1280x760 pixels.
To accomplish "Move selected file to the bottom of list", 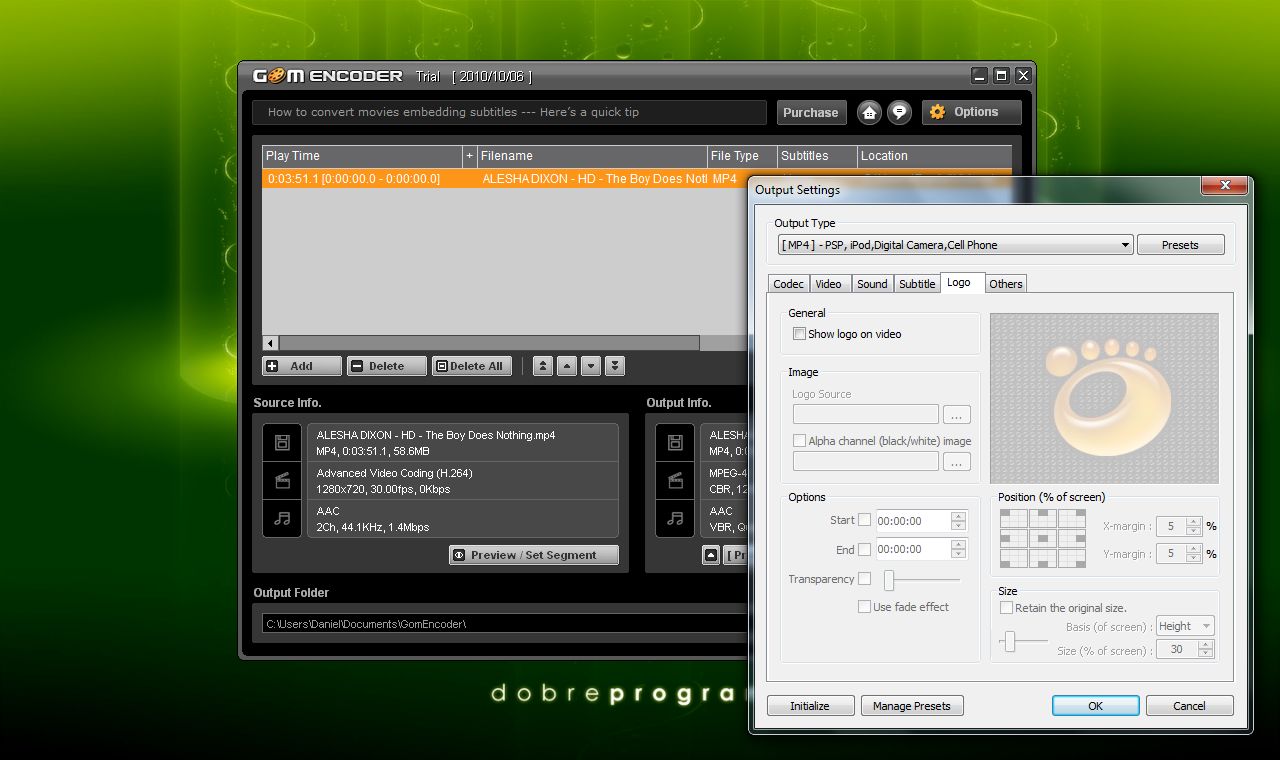I will click(x=615, y=366).
